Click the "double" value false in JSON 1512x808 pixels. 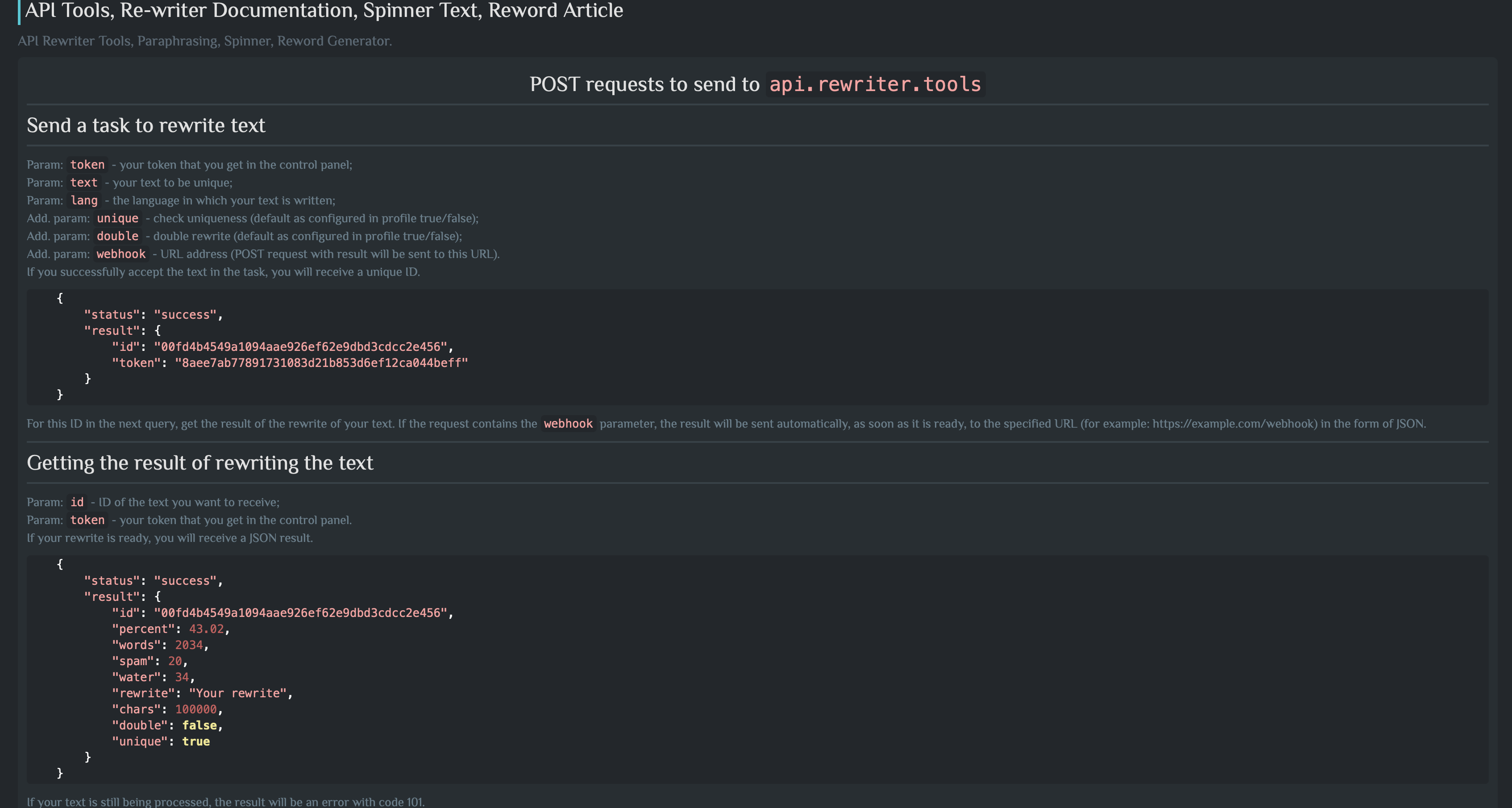tap(199, 725)
